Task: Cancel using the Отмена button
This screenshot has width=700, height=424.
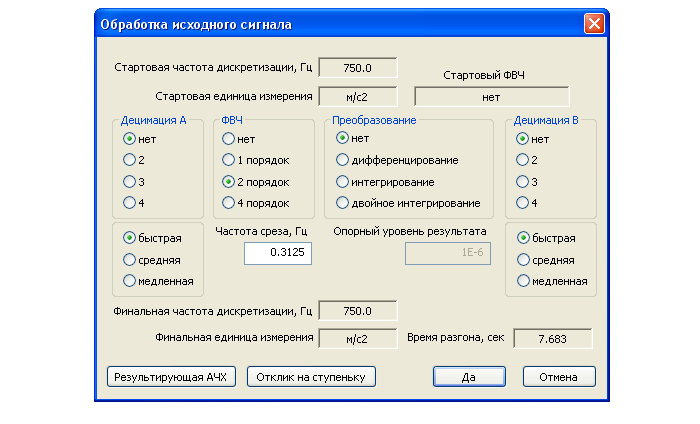Action: 559,376
